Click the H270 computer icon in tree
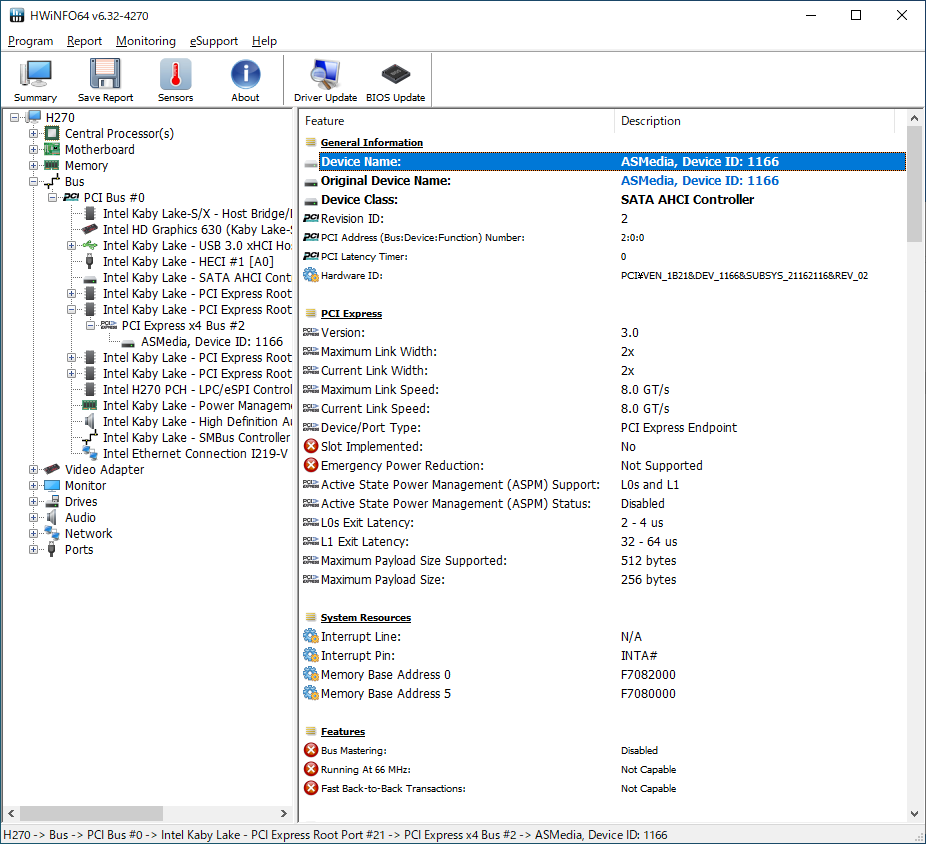The width and height of the screenshot is (926, 844). [34, 118]
